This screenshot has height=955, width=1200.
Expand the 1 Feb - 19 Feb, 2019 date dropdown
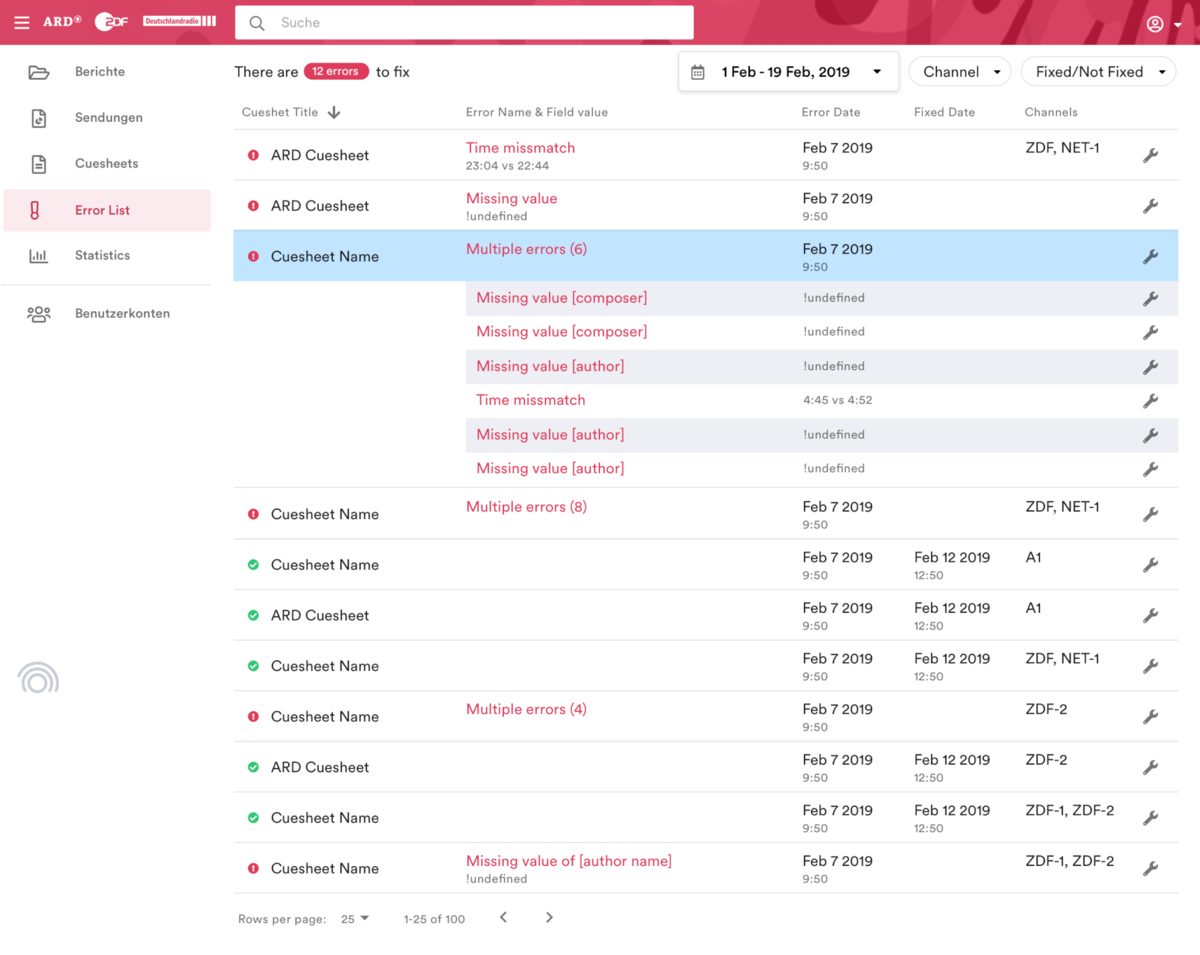[x=875, y=71]
